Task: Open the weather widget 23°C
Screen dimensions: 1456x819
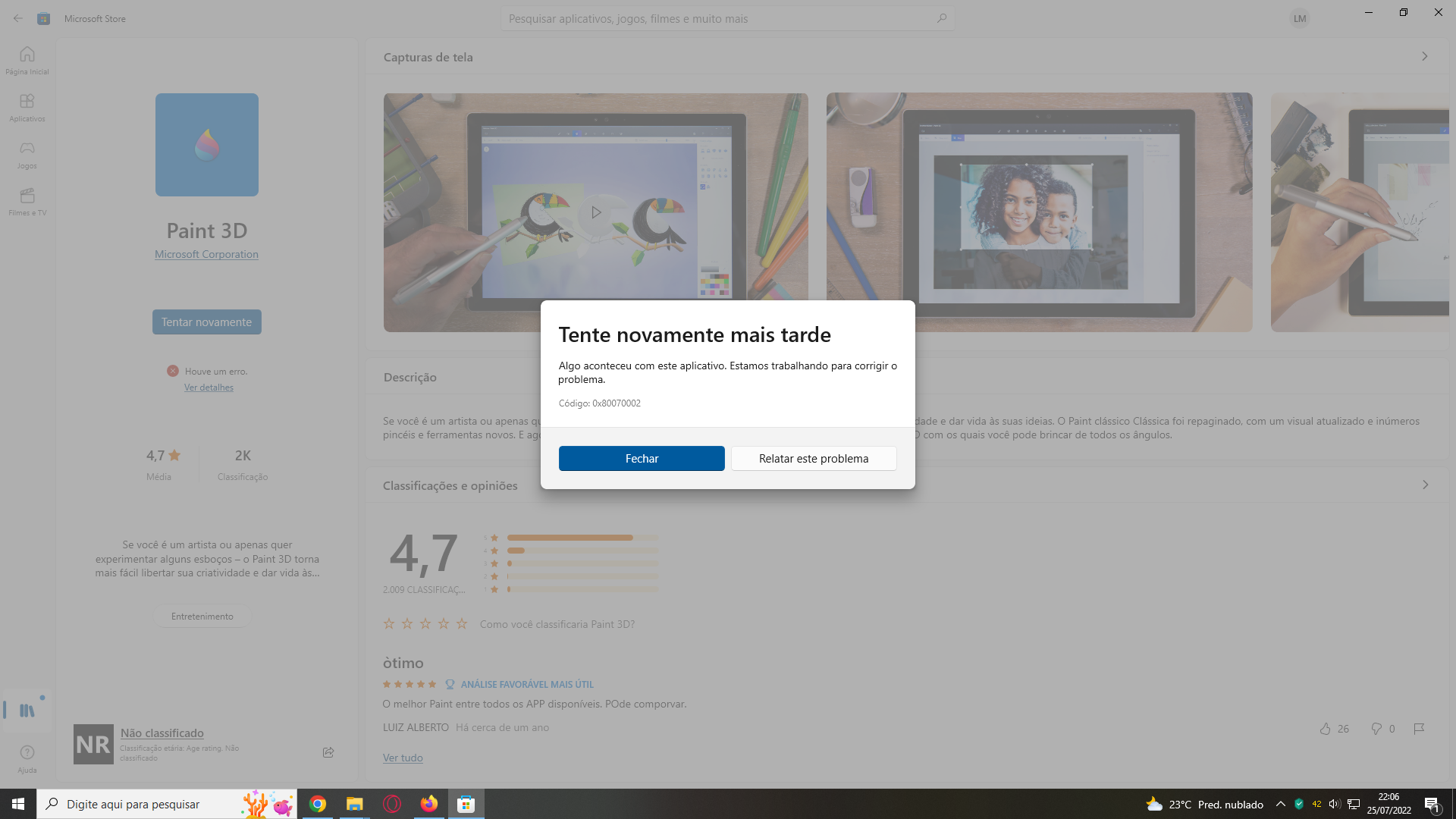Action: (x=1204, y=804)
